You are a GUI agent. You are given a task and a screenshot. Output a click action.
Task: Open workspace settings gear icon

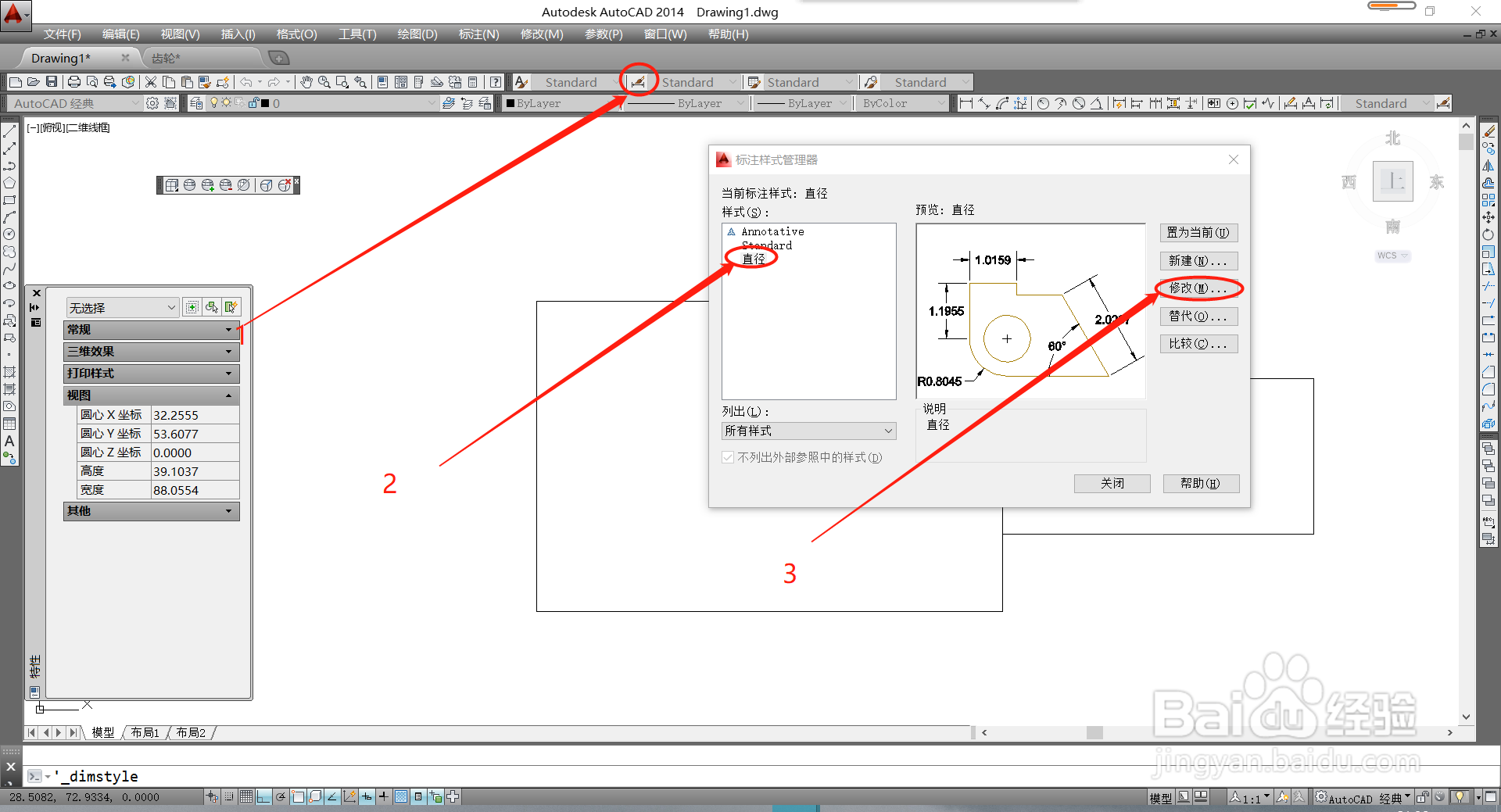152,103
